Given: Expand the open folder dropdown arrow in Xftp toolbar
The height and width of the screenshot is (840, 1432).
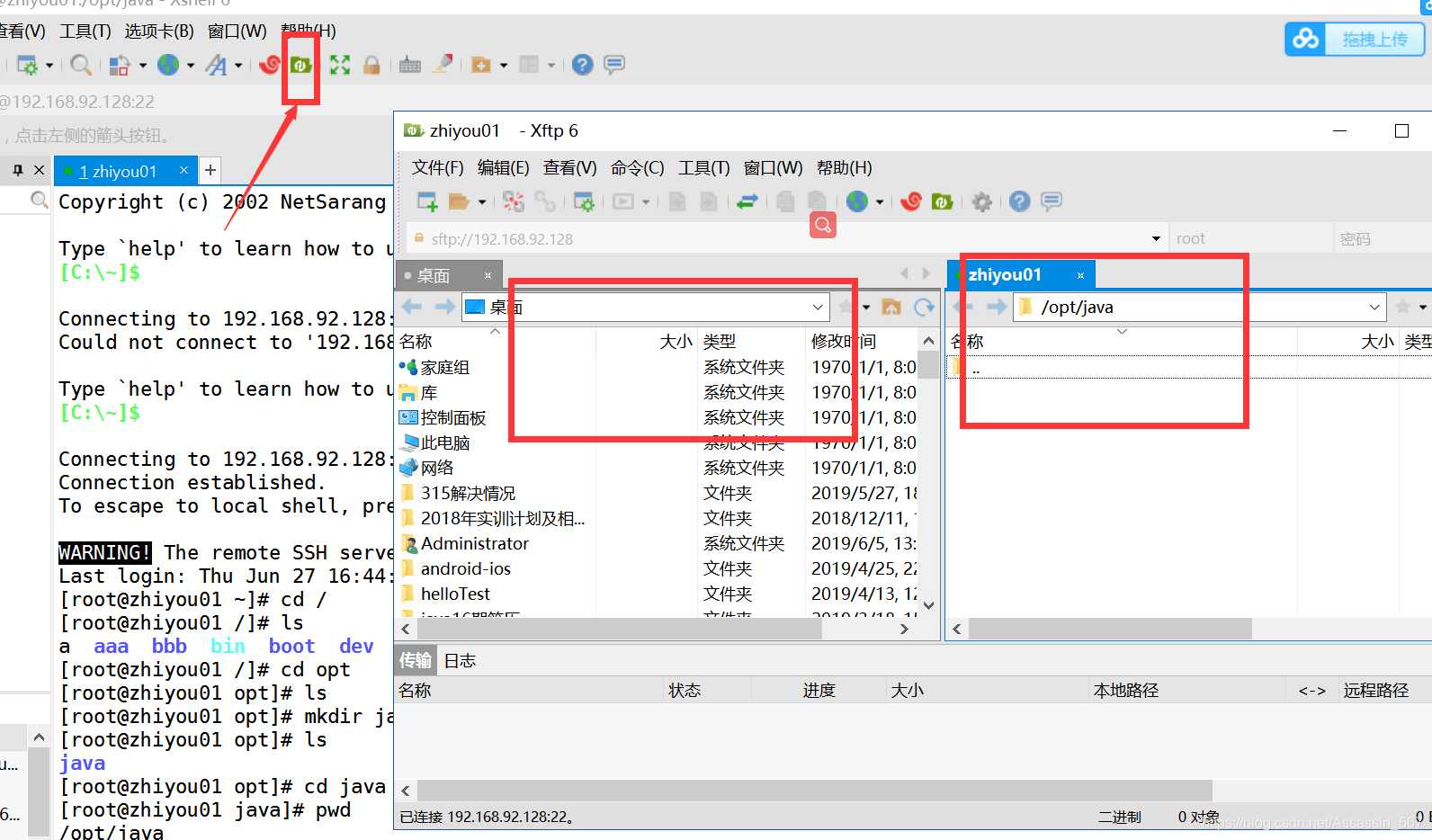Looking at the screenshot, I should (x=482, y=202).
